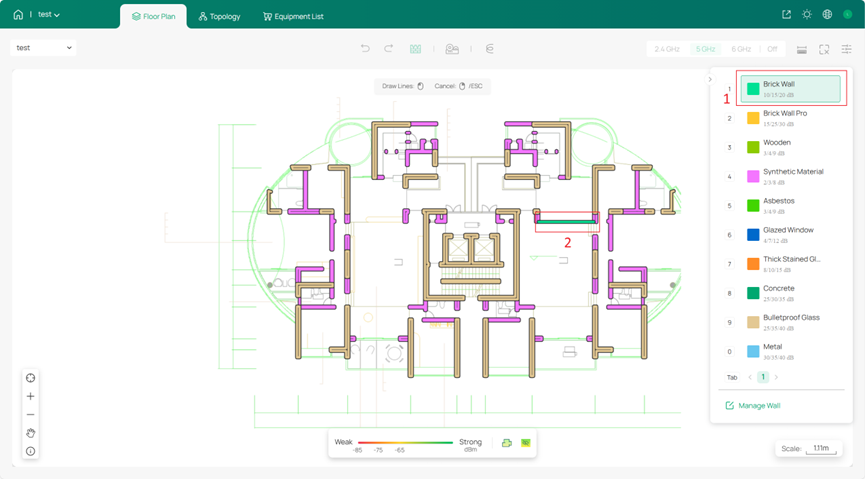Select the cable routing tool icon
This screenshot has height=479, width=865.
tap(489, 49)
